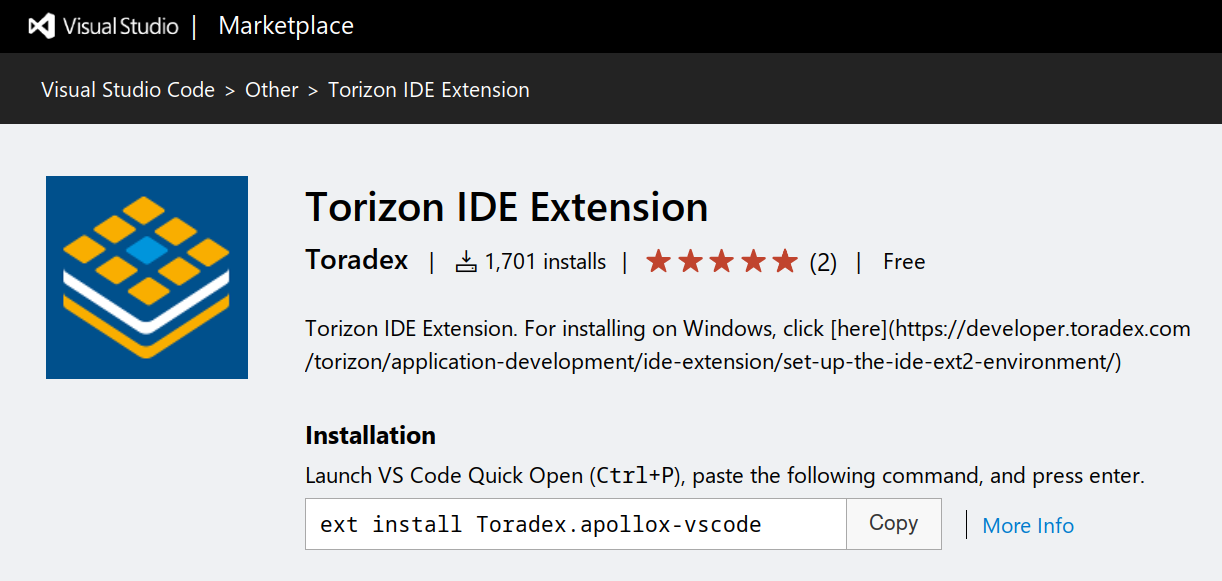Viewport: 1222px width, 581px height.
Task: Copy the install command
Action: (894, 524)
